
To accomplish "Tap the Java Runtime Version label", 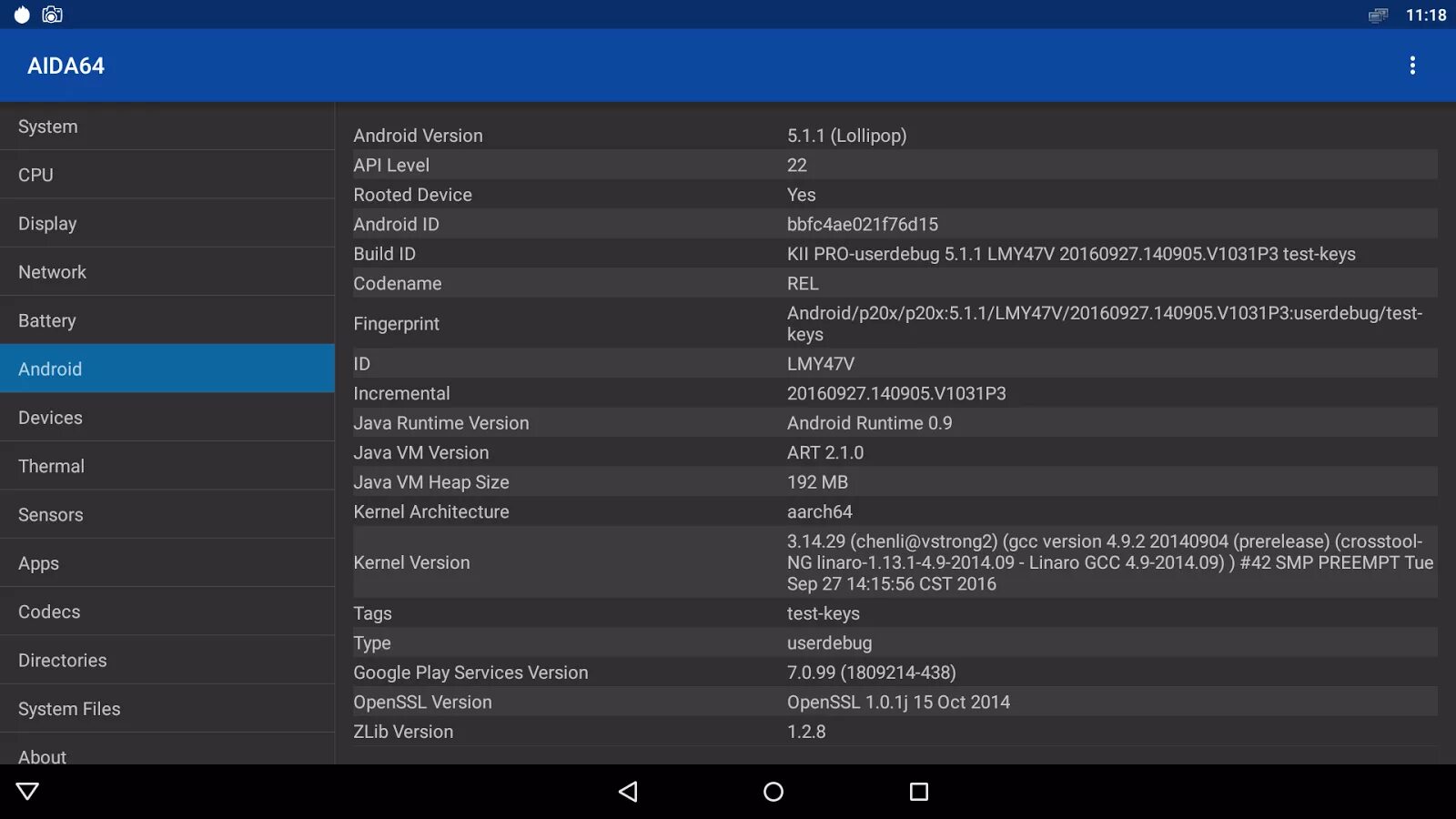I will click(441, 422).
